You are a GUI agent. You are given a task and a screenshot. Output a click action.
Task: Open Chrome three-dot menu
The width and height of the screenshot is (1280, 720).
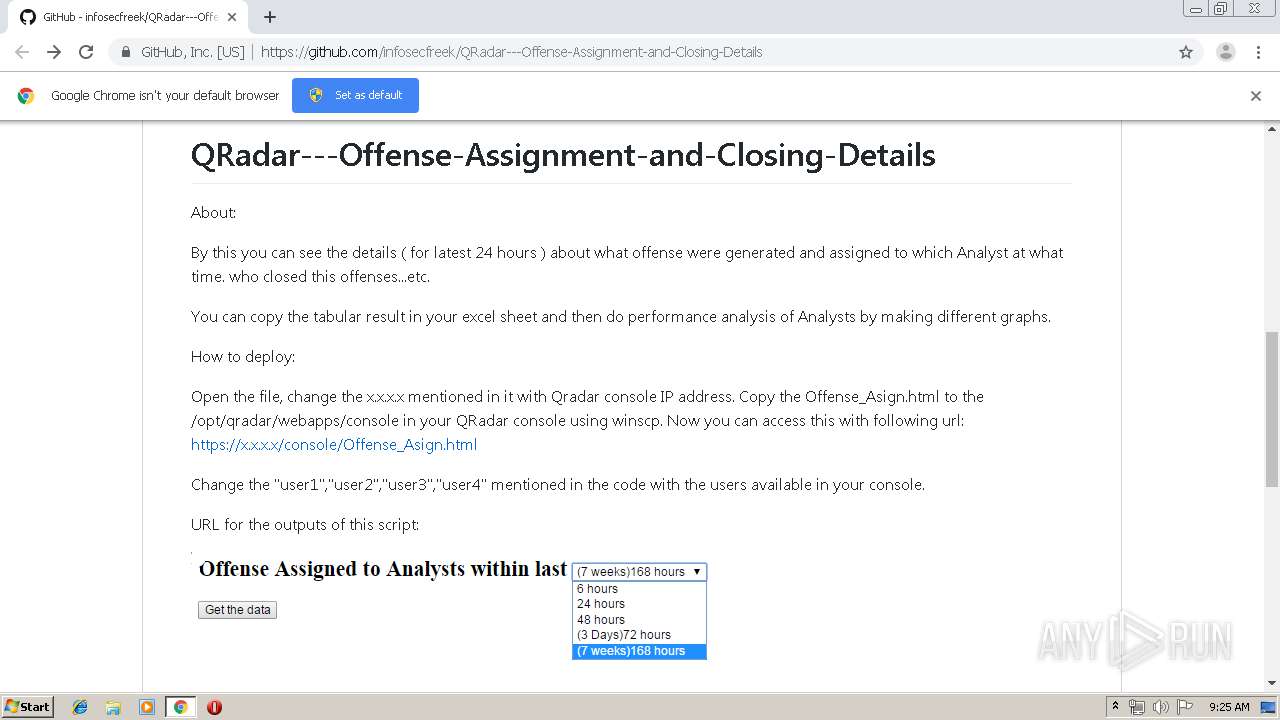pos(1258,52)
